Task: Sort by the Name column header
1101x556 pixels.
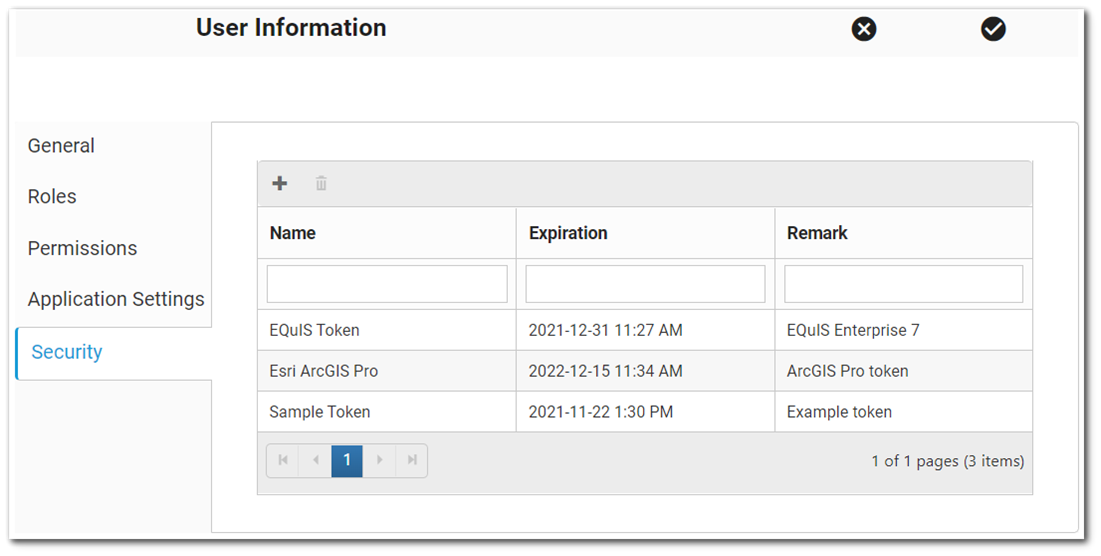Action: point(293,233)
